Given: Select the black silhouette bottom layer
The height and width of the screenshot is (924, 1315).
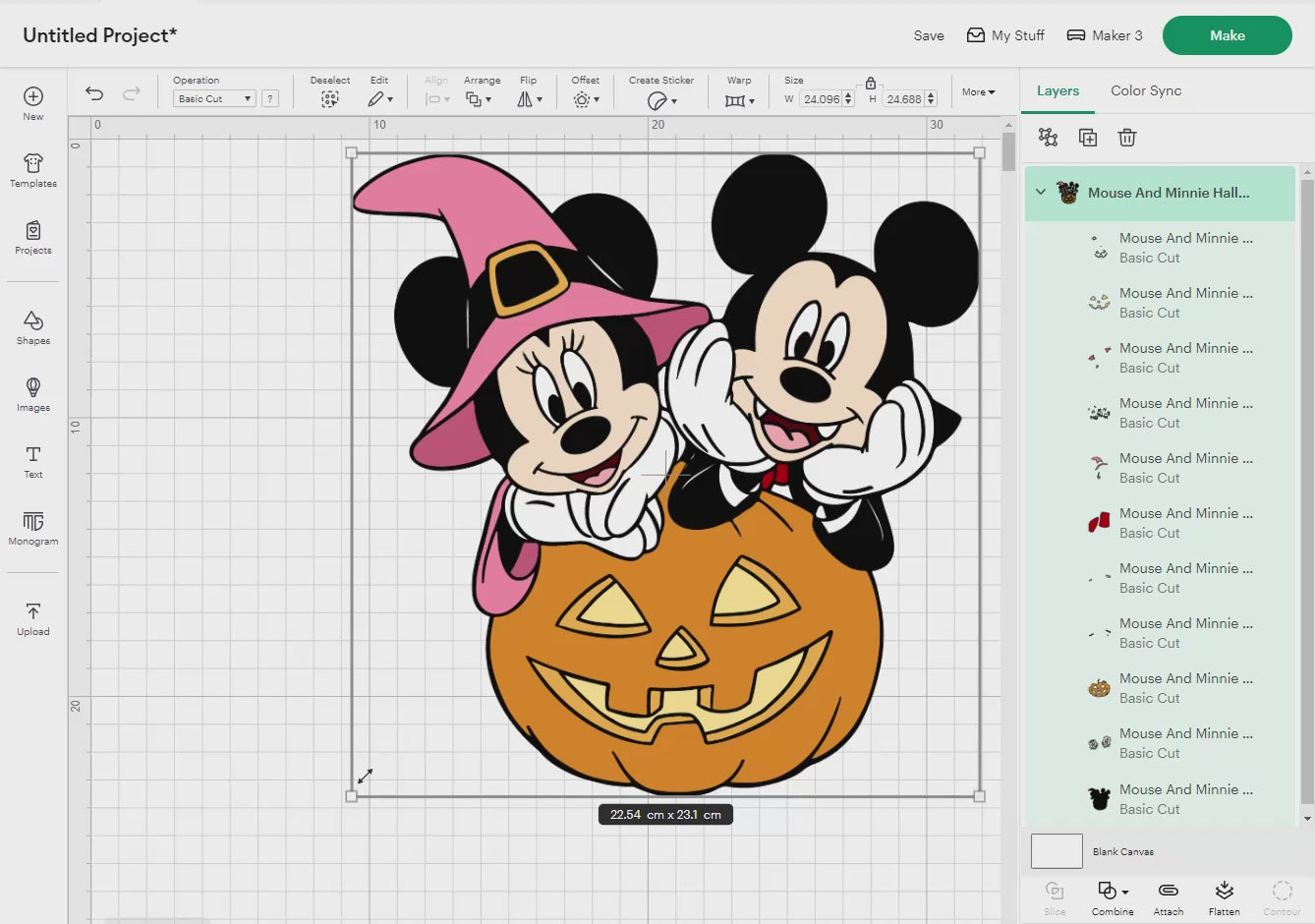Looking at the screenshot, I should [x=1160, y=799].
